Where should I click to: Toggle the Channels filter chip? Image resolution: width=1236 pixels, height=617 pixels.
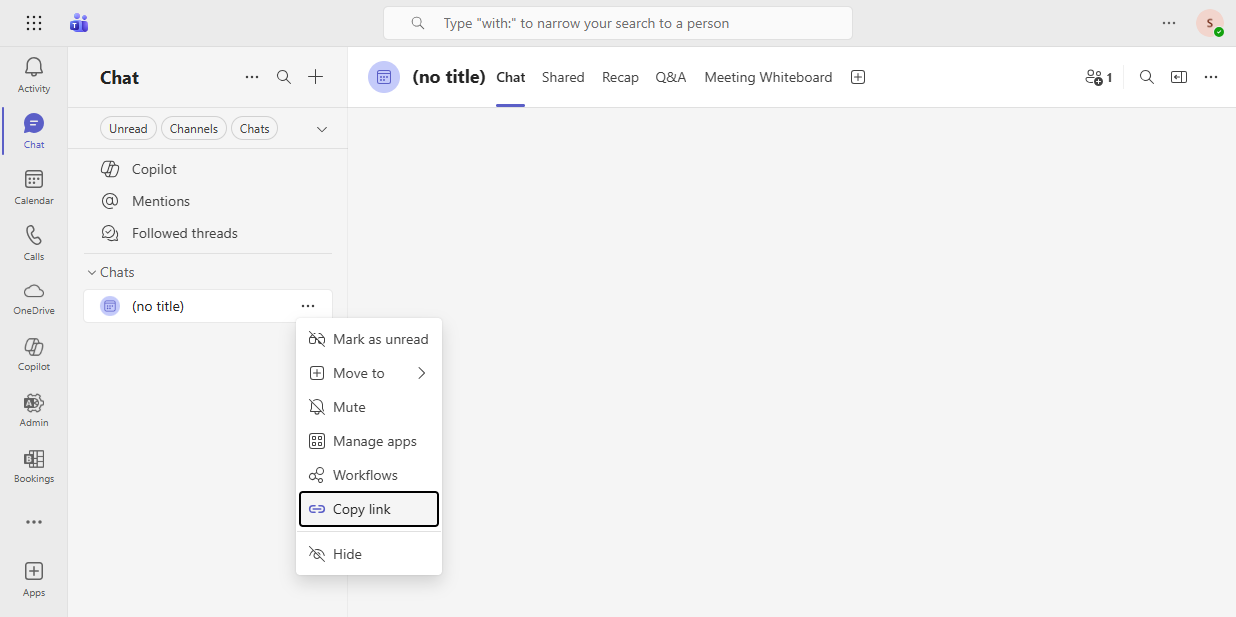194,129
